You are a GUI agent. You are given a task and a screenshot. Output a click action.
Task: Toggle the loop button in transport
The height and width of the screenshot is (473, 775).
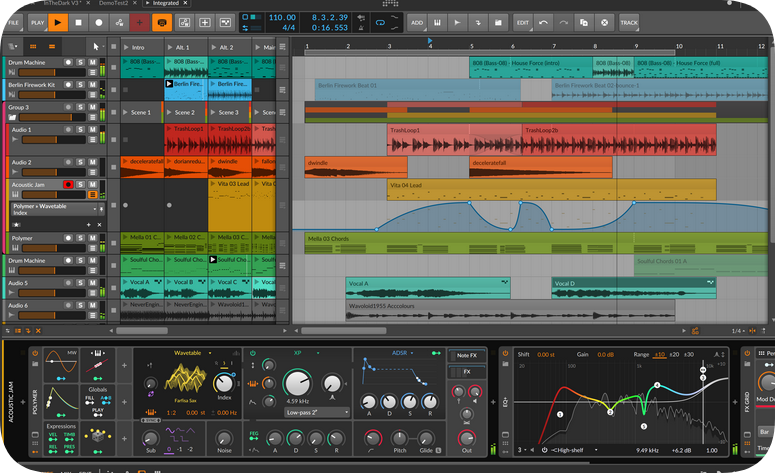[380, 23]
